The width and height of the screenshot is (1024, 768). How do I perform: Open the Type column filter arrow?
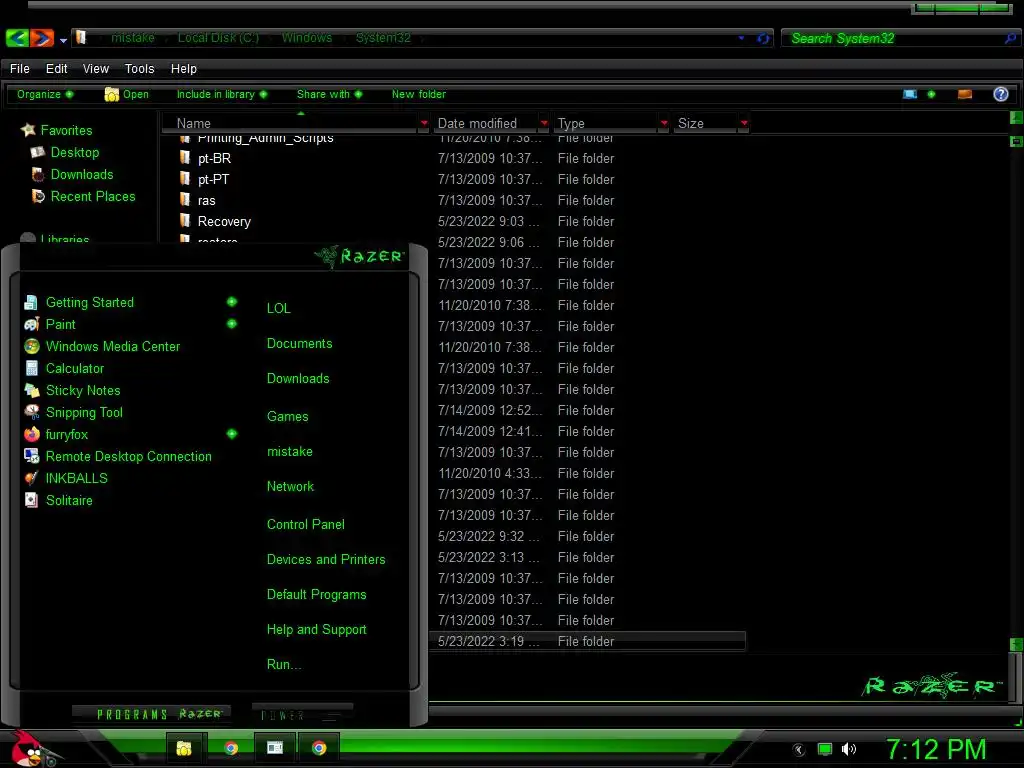pos(664,123)
